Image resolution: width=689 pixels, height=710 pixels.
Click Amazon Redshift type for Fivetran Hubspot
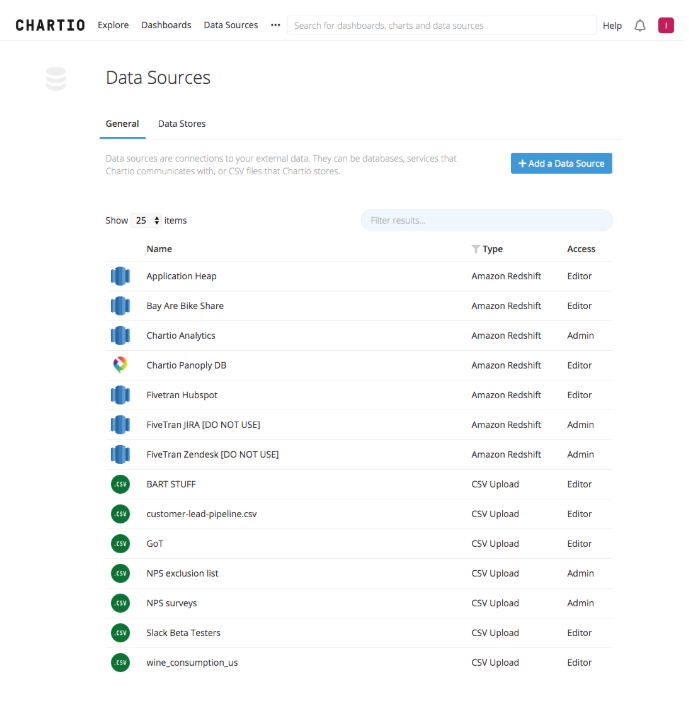(x=506, y=395)
